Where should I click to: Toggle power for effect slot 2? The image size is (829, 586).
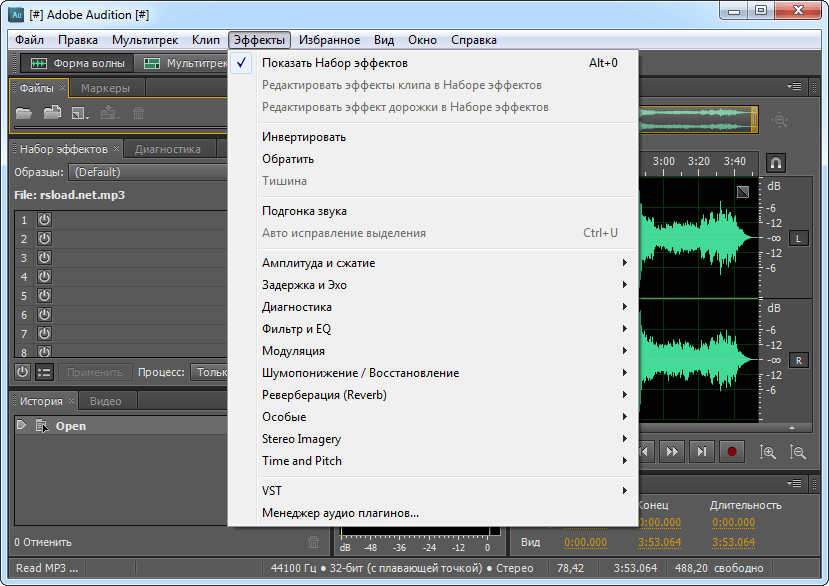click(x=44, y=239)
